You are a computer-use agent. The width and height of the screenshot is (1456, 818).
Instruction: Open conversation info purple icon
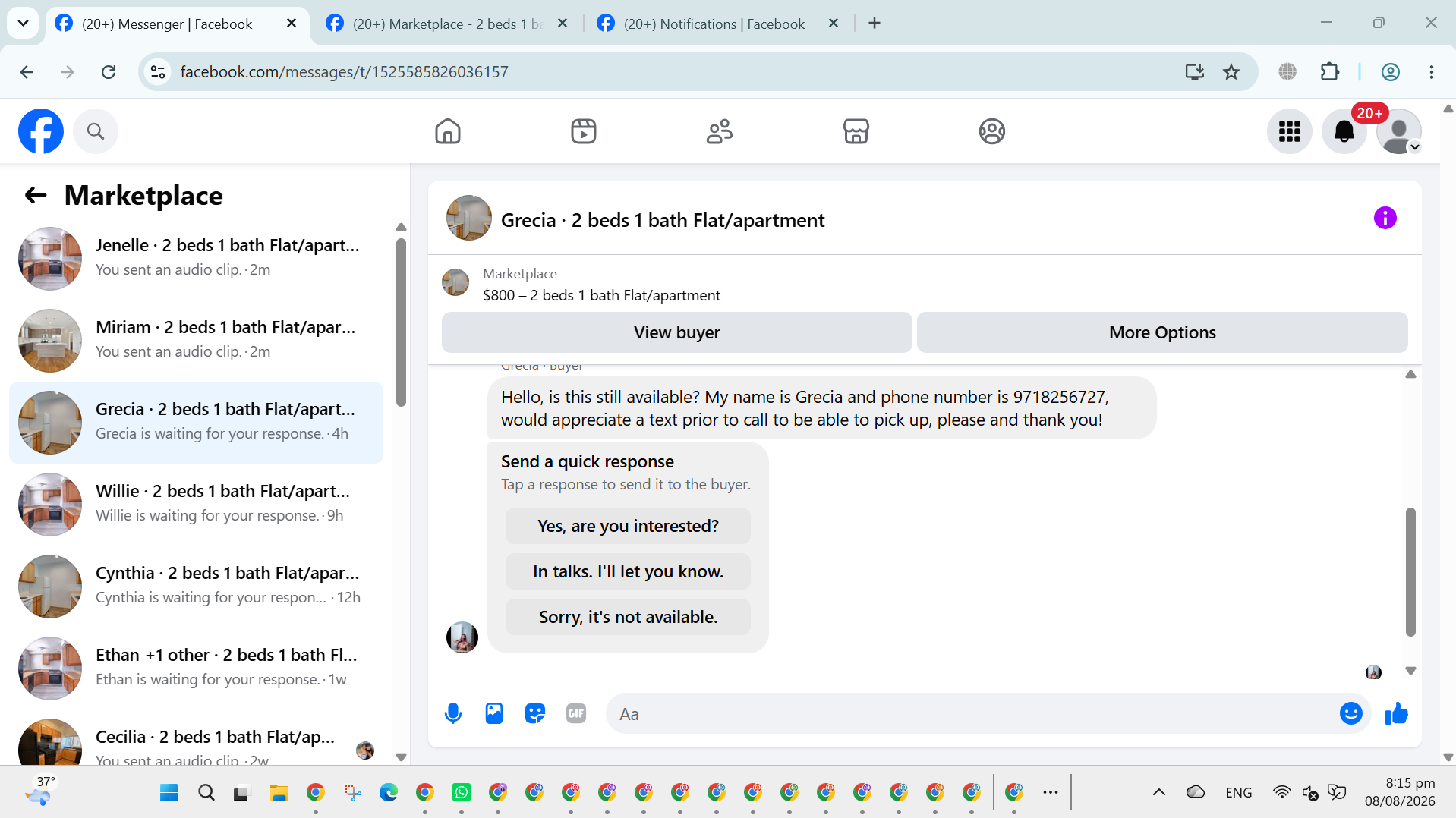[x=1385, y=219]
